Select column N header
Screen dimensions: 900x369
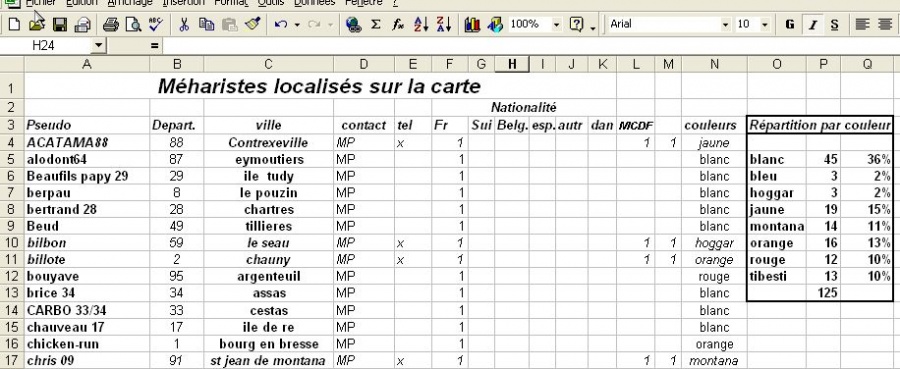714,65
